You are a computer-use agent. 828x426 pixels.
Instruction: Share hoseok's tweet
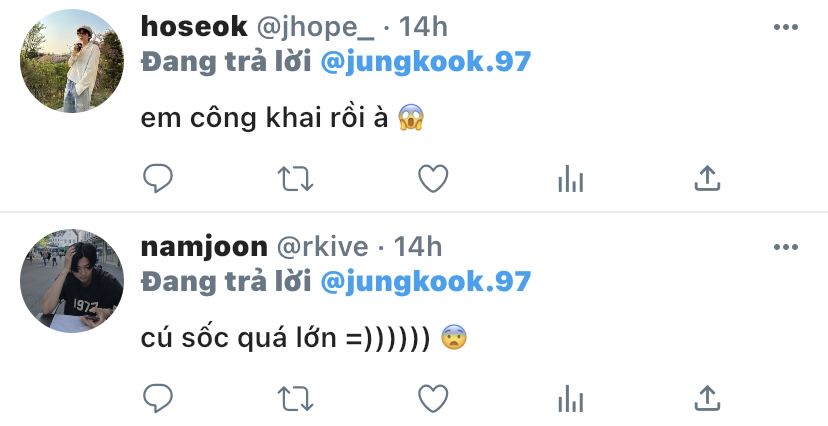[x=707, y=178]
